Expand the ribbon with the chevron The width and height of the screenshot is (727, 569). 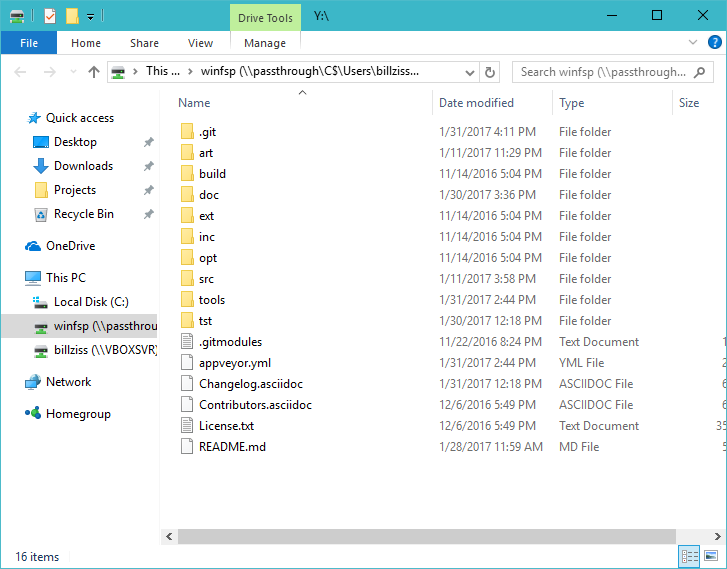click(693, 43)
